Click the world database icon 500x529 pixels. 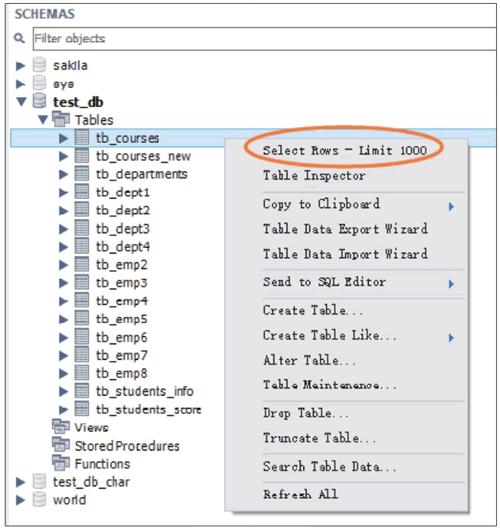[x=39, y=499]
